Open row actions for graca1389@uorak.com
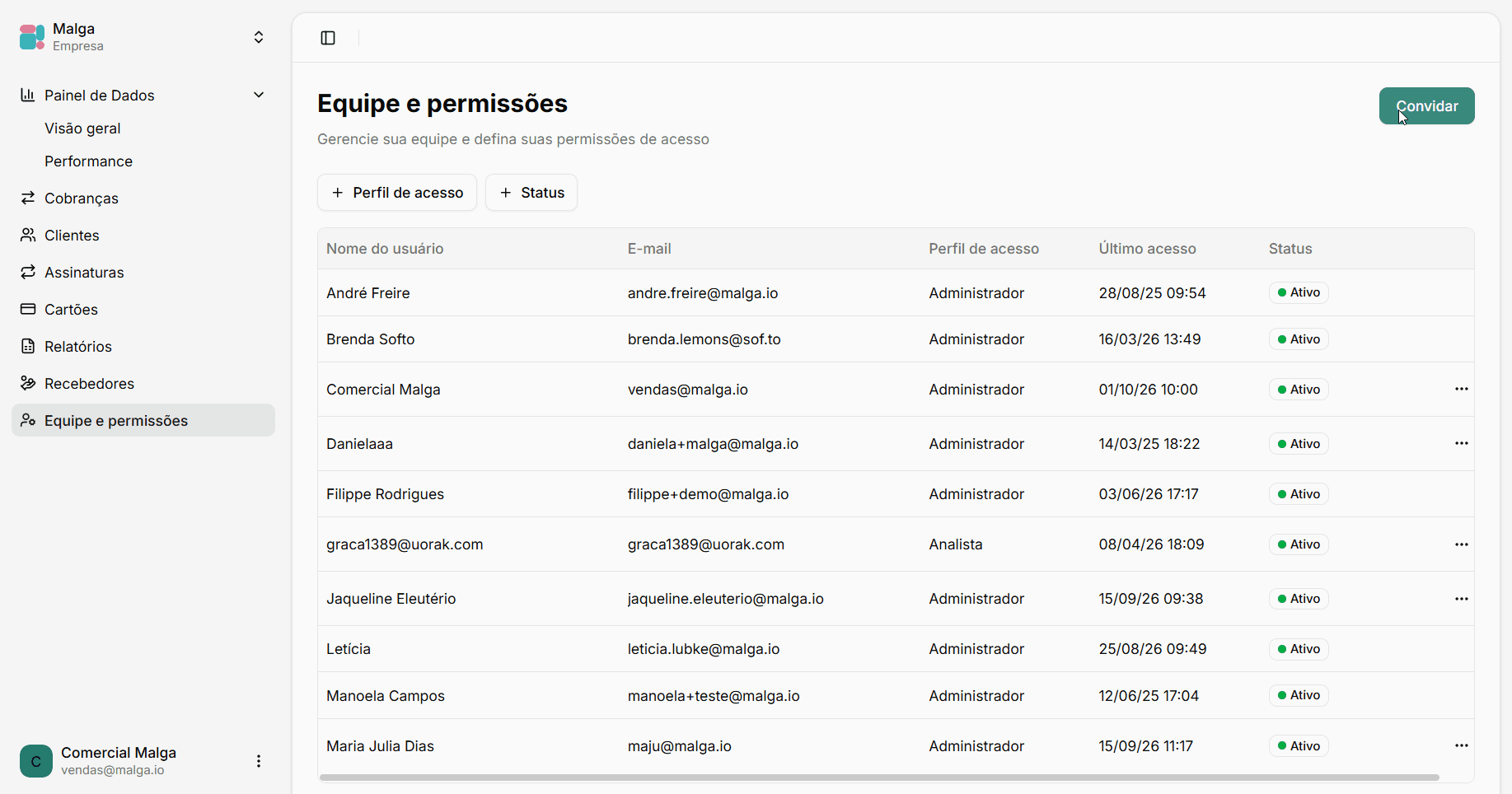 click(x=1462, y=544)
